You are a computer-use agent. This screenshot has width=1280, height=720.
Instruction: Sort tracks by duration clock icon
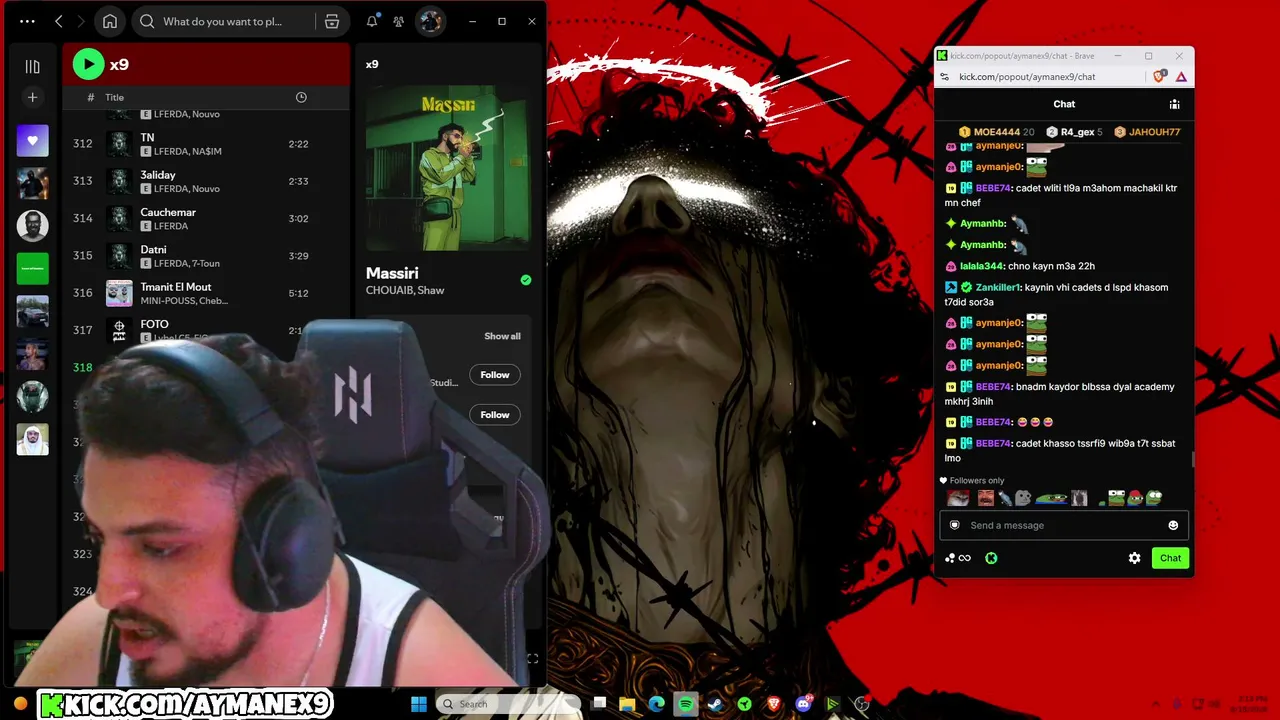point(301,97)
